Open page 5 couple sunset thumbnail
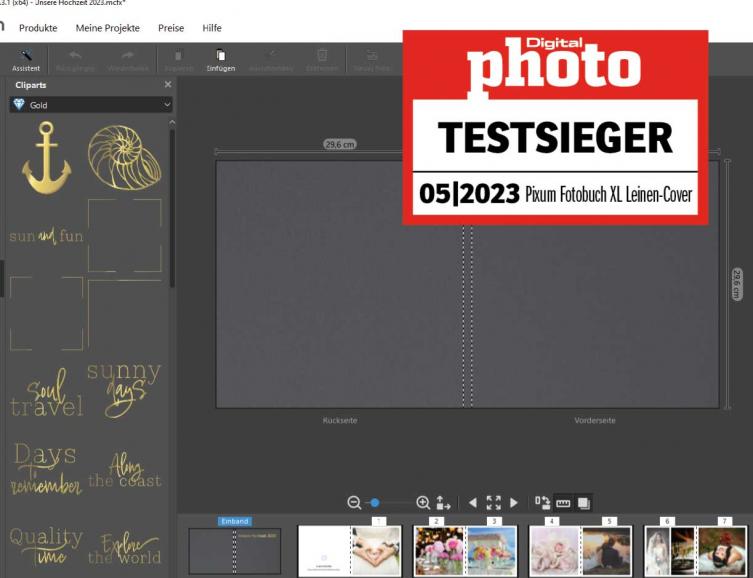 [607, 550]
